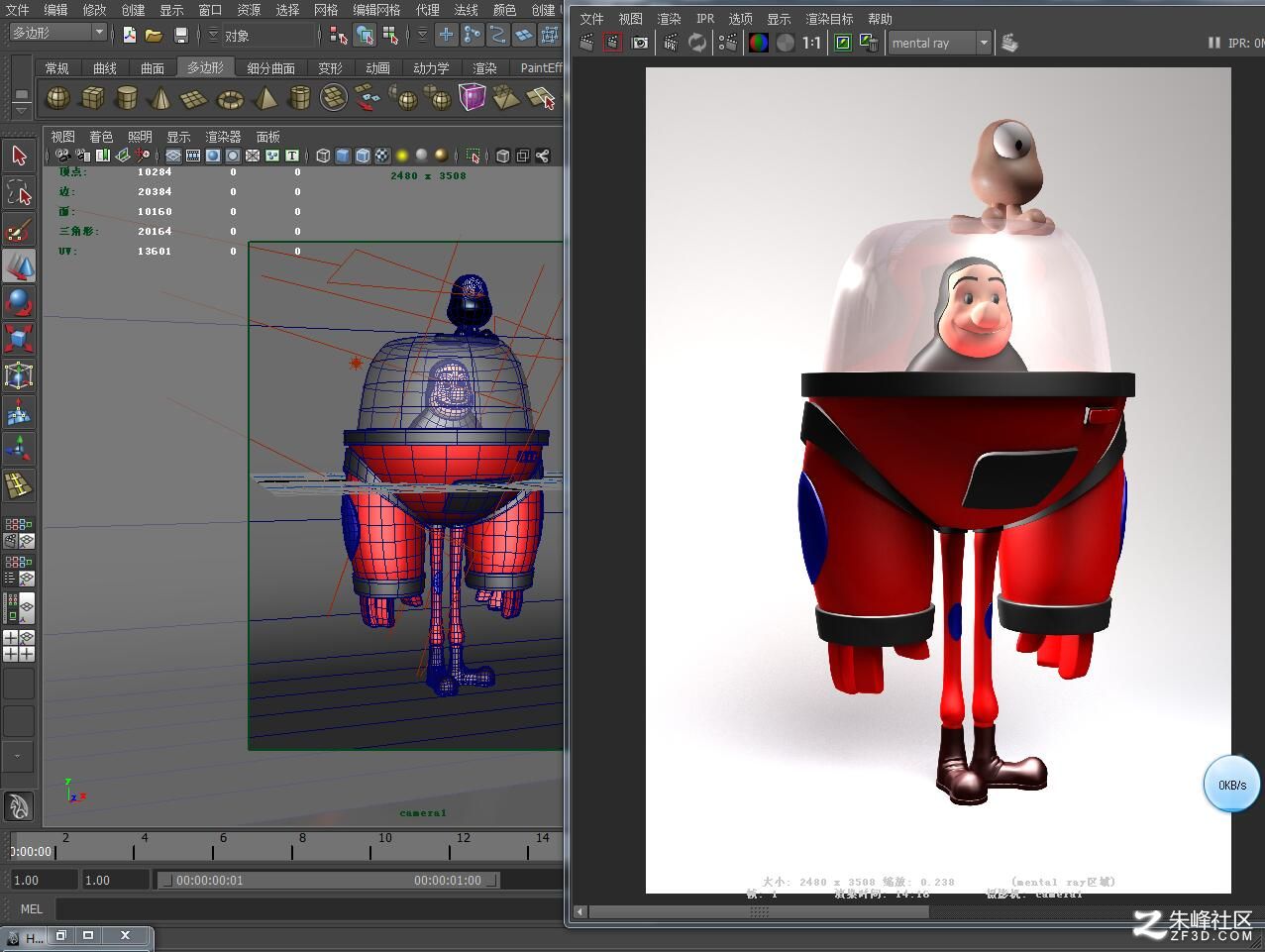This screenshot has height=952, width=1265.
Task: Toggle use all lights in the viewport
Action: click(x=402, y=156)
